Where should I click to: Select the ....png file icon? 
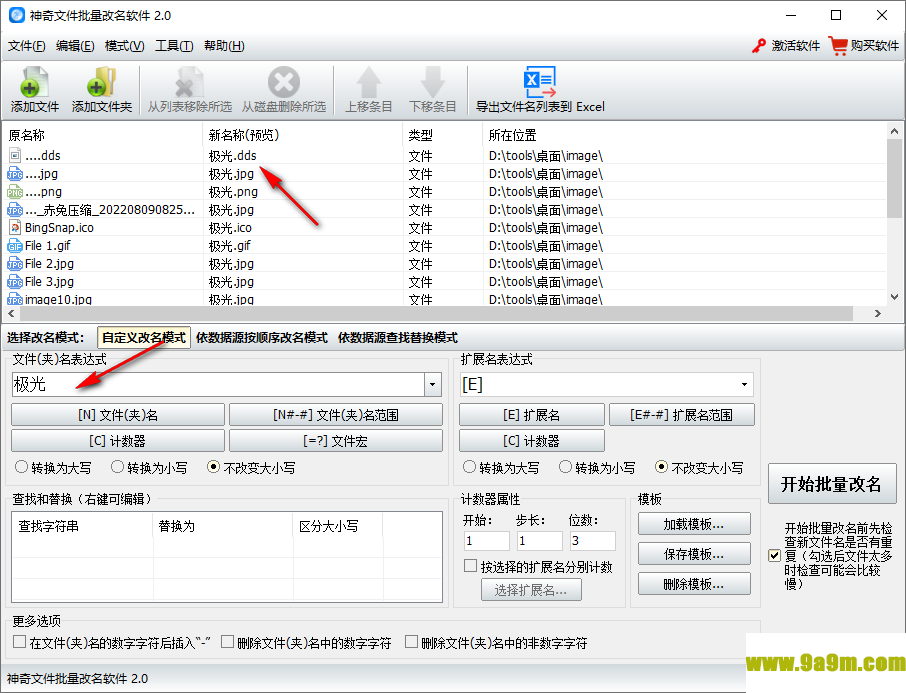(15, 191)
